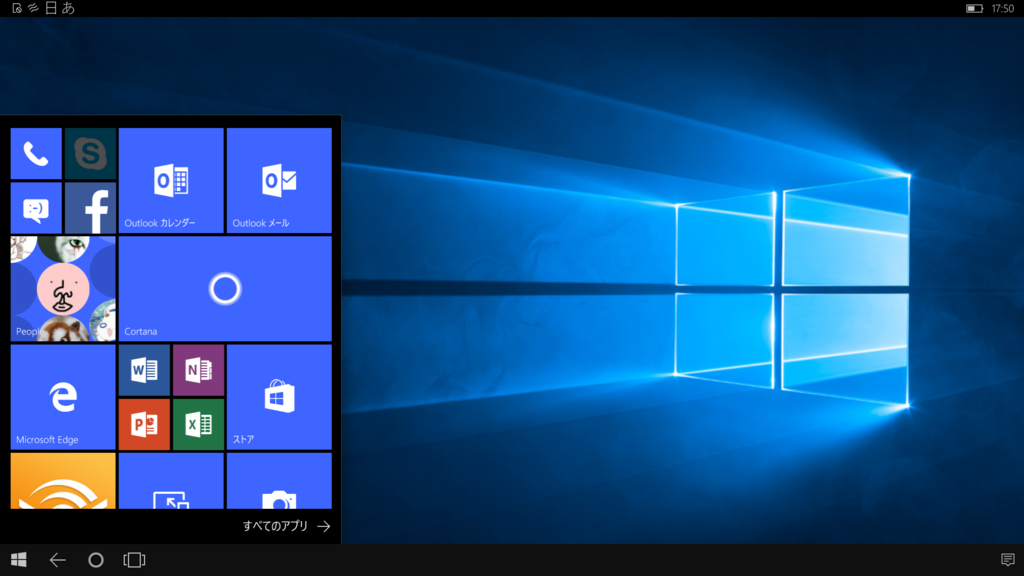Click the battery icon in the status bar
This screenshot has width=1024, height=576.
pos(974,8)
